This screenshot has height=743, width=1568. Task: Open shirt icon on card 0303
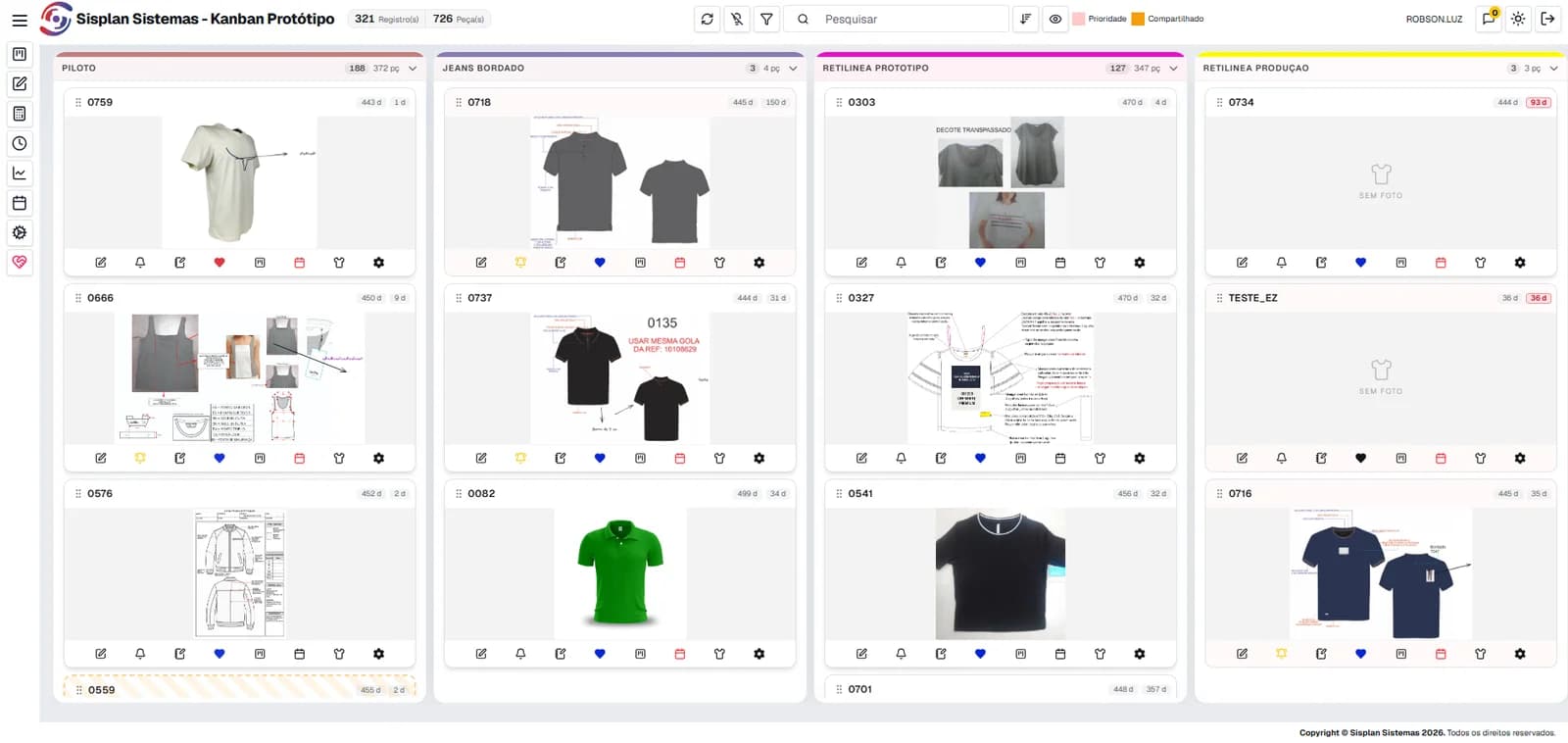tap(1100, 263)
